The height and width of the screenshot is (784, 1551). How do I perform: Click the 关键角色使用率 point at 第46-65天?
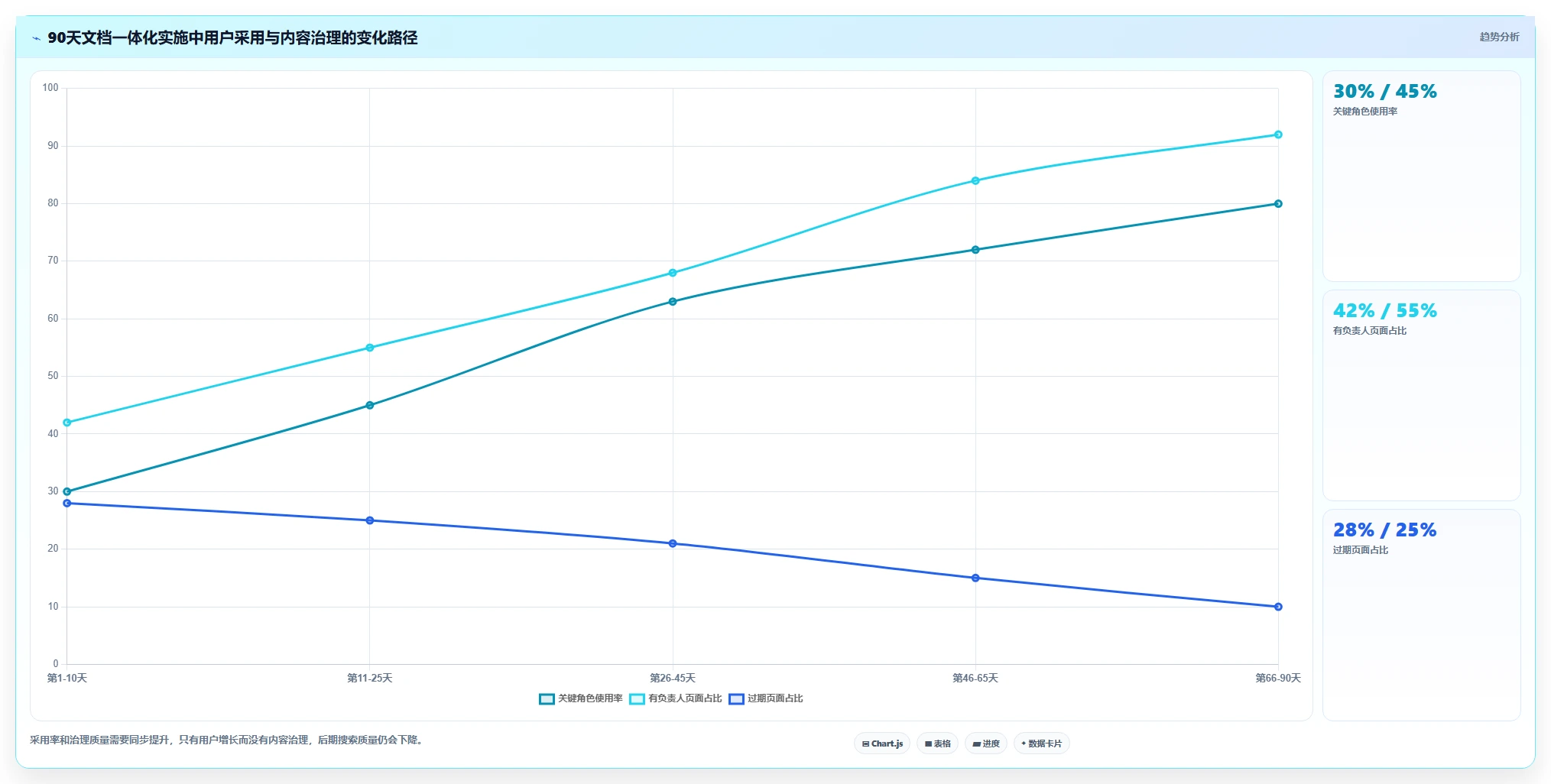975,250
